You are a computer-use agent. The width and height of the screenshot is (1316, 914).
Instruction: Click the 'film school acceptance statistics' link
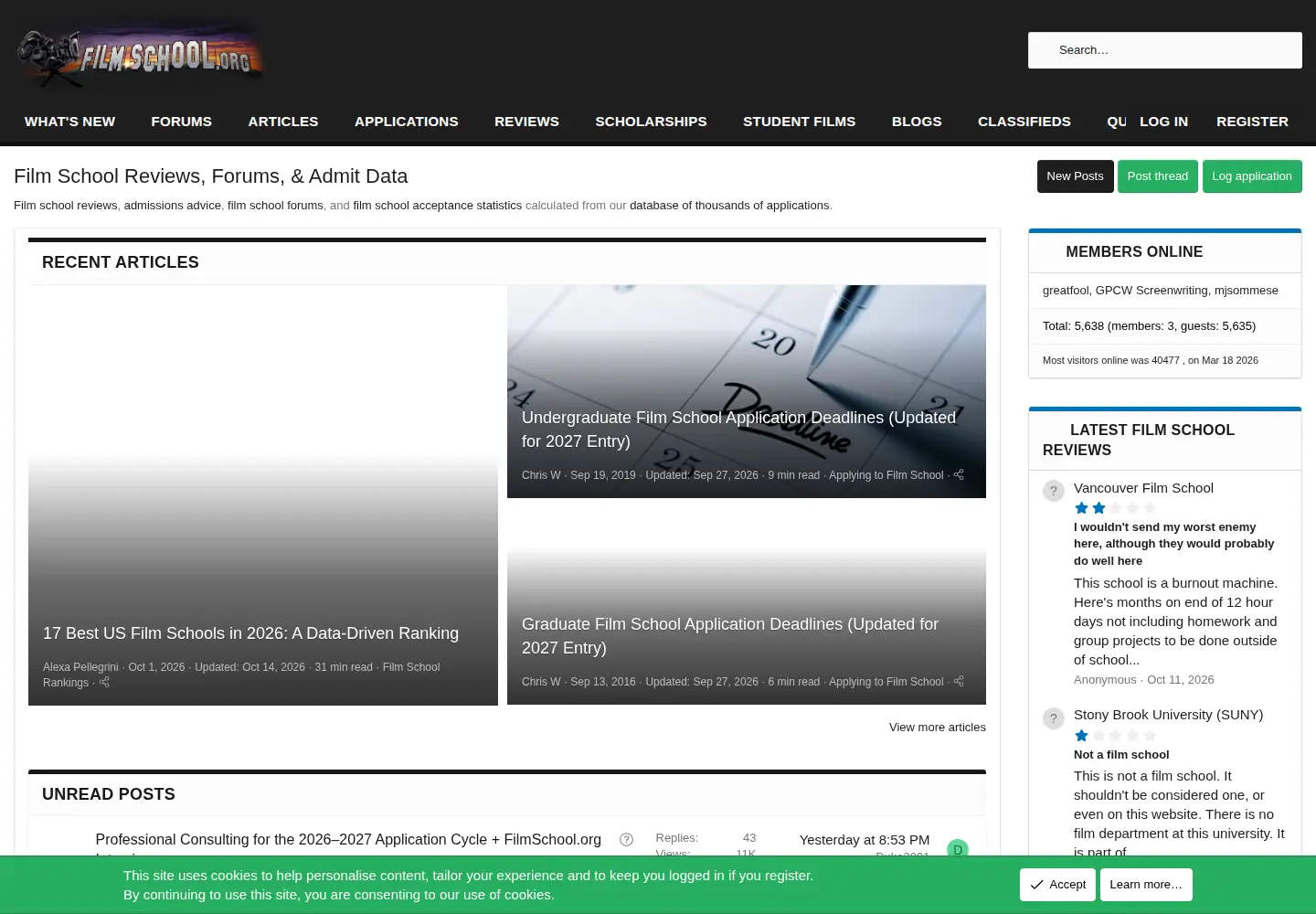click(x=438, y=206)
